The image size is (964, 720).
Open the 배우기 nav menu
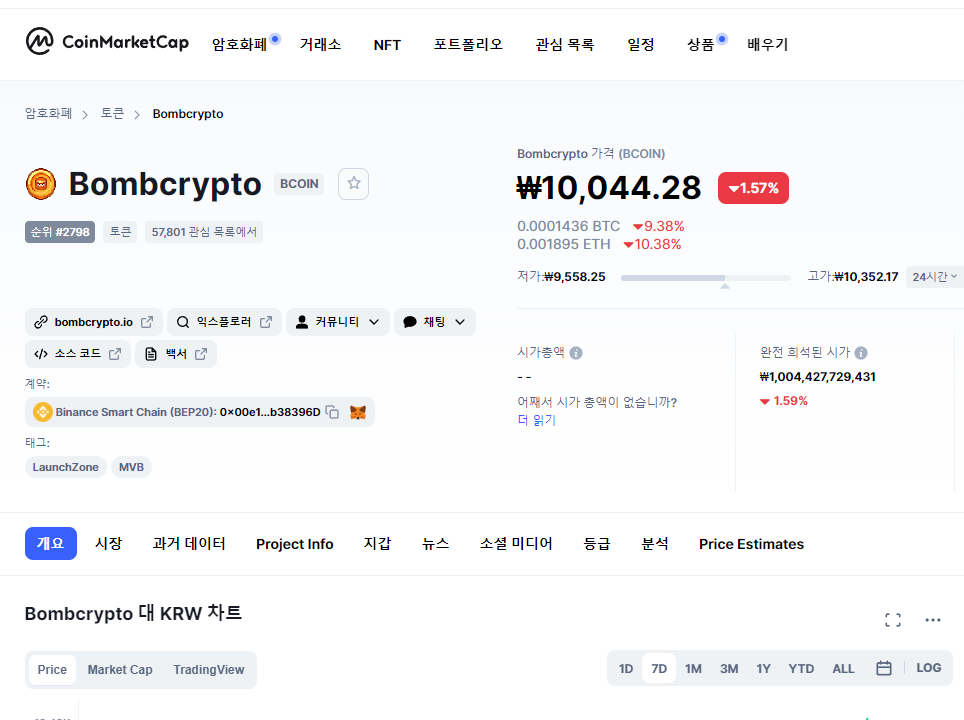pyautogui.click(x=767, y=45)
